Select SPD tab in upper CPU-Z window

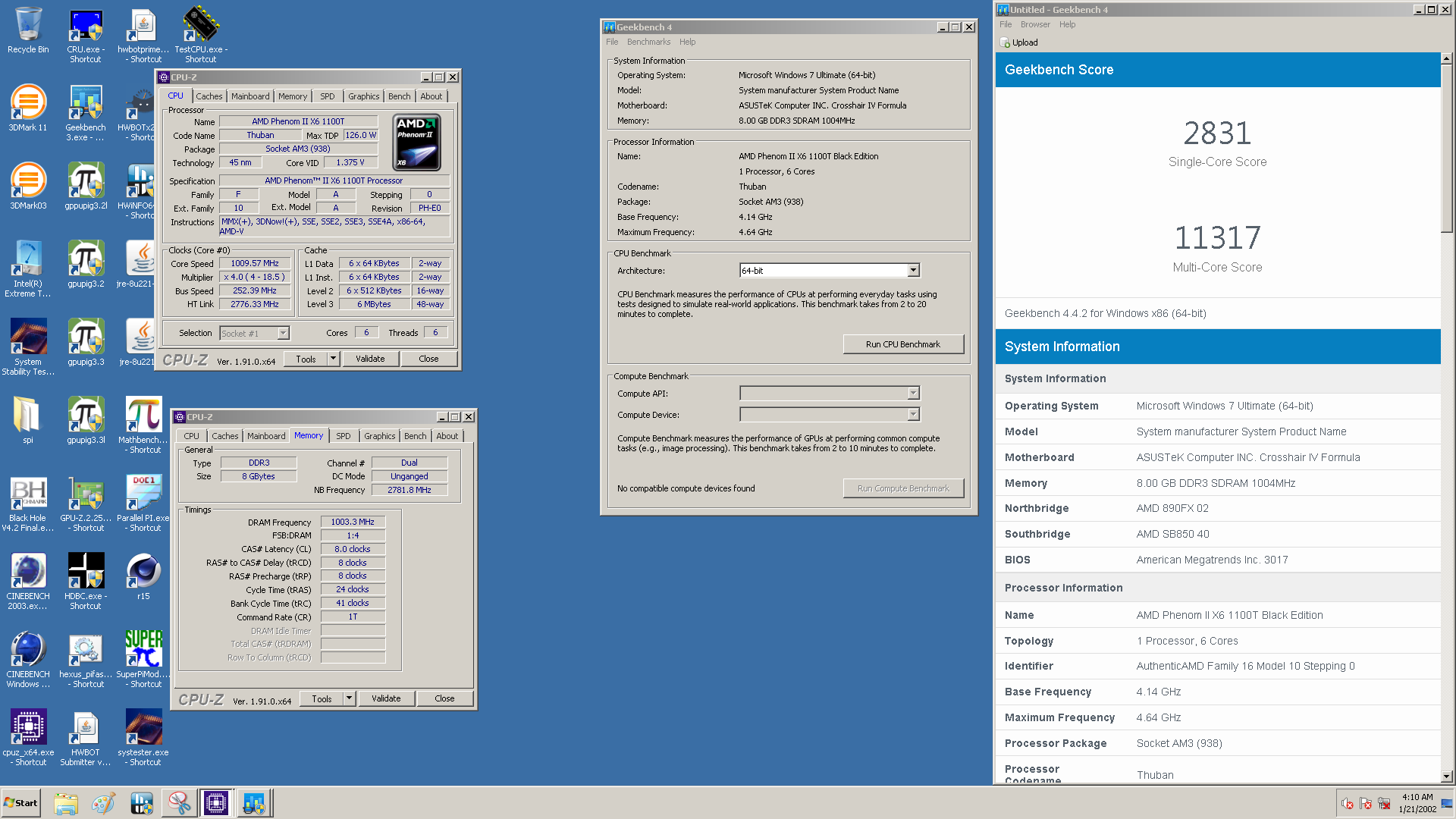(x=327, y=96)
